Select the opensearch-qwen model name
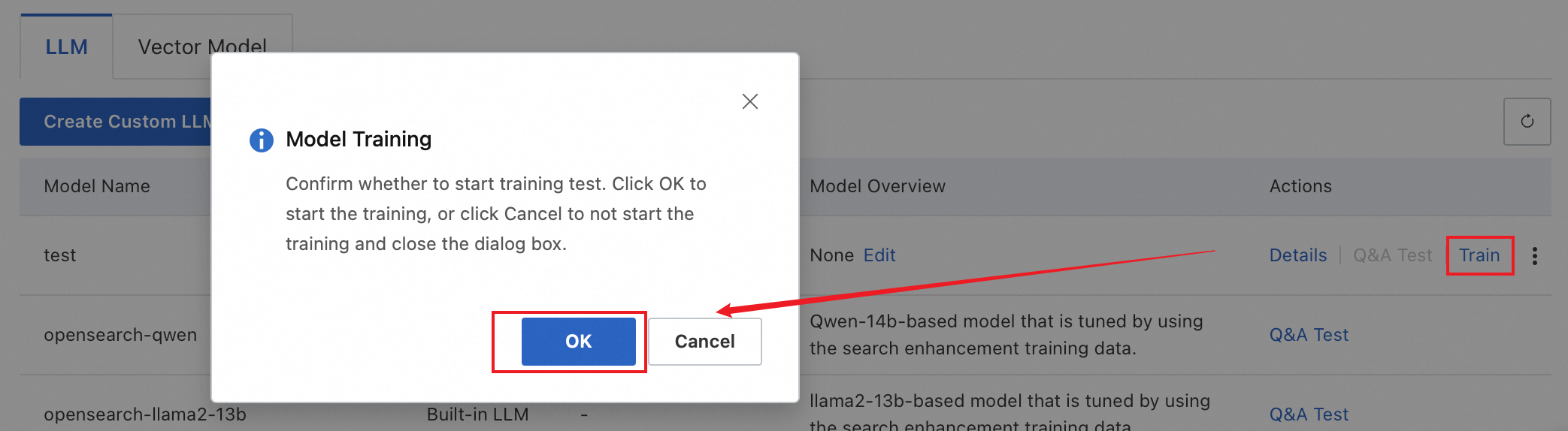The height and width of the screenshot is (431, 1568). 120,335
